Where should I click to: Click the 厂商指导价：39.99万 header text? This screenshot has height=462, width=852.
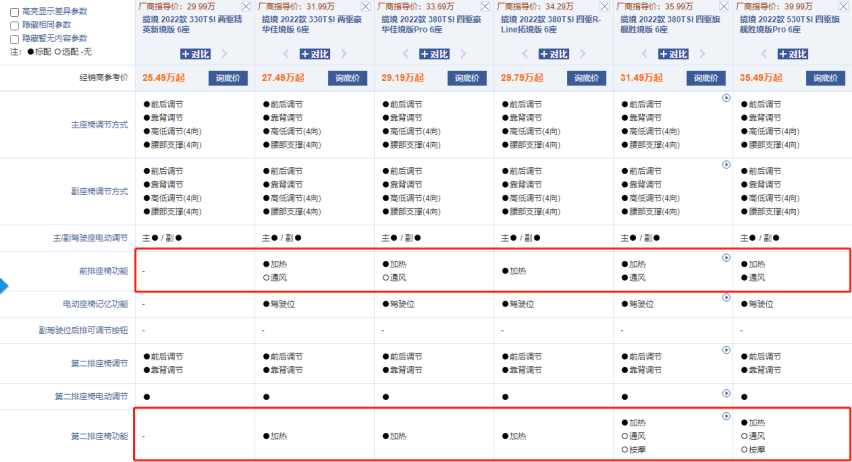[x=774, y=7]
